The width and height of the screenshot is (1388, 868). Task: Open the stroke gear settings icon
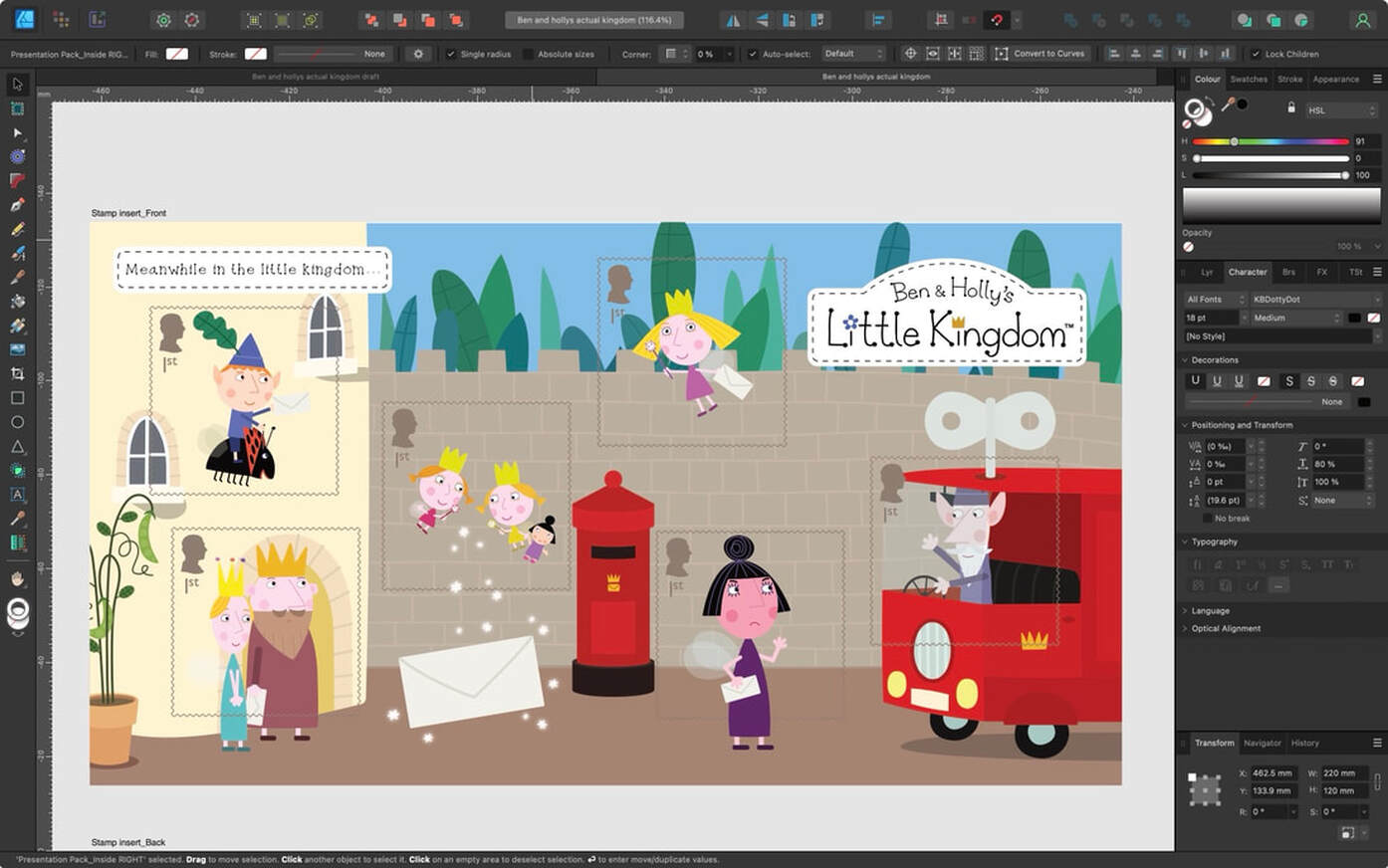pos(418,54)
